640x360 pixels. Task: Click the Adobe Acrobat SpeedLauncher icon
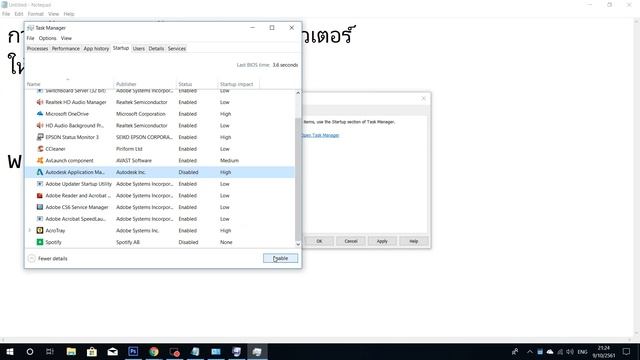[x=40, y=219]
